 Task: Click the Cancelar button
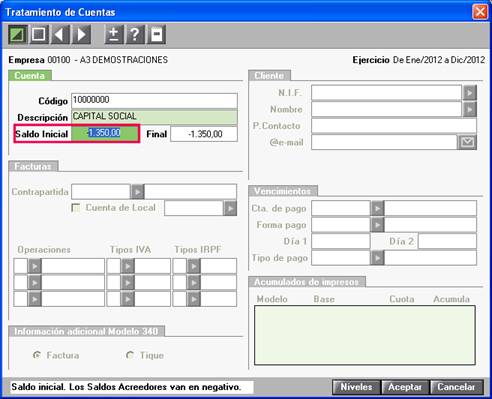[456, 387]
